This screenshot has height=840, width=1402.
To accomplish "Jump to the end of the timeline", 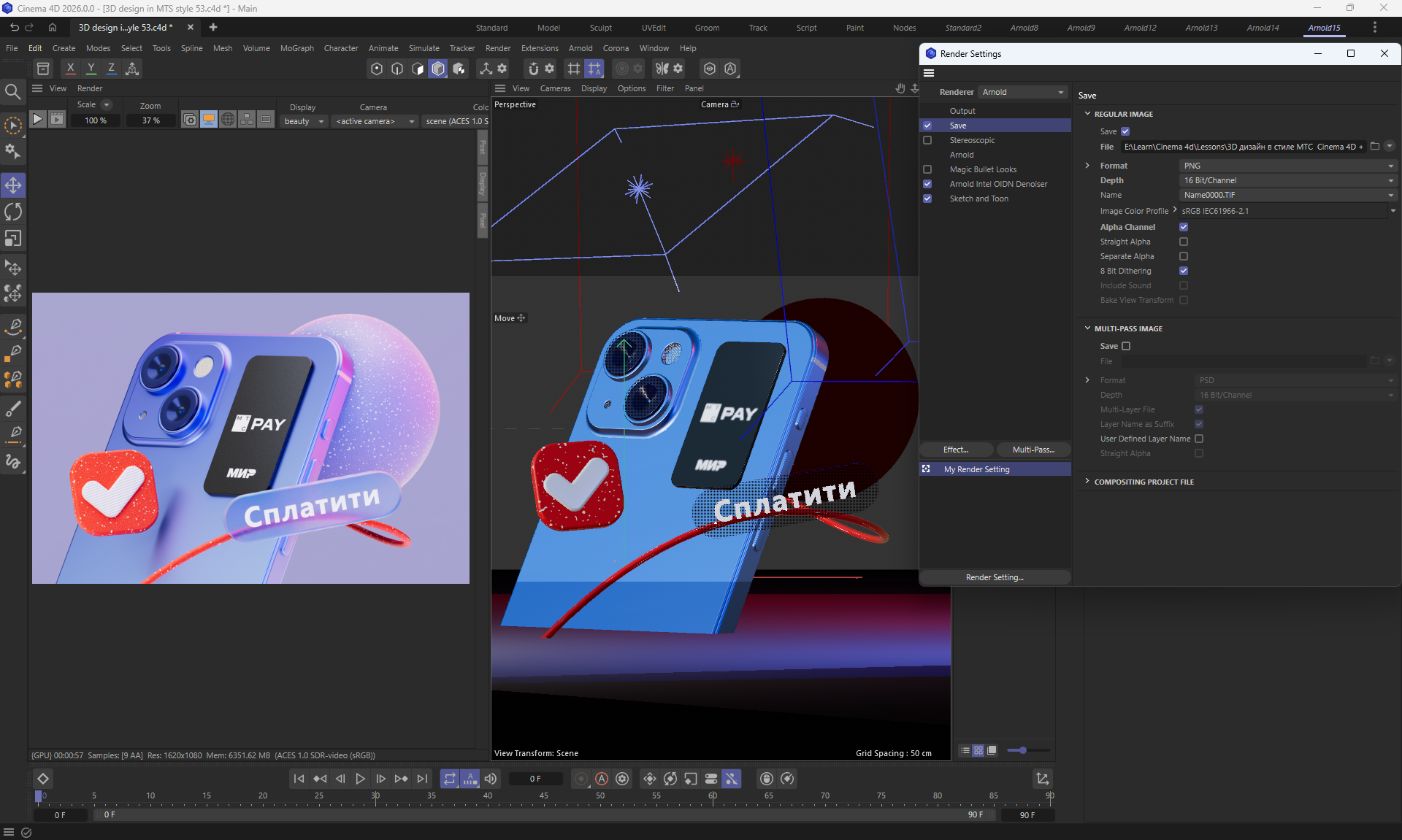I will (x=422, y=779).
